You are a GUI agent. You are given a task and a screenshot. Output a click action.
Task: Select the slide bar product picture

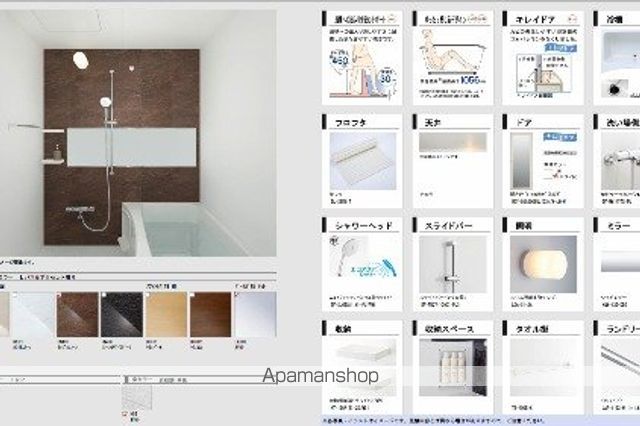tap(453, 264)
